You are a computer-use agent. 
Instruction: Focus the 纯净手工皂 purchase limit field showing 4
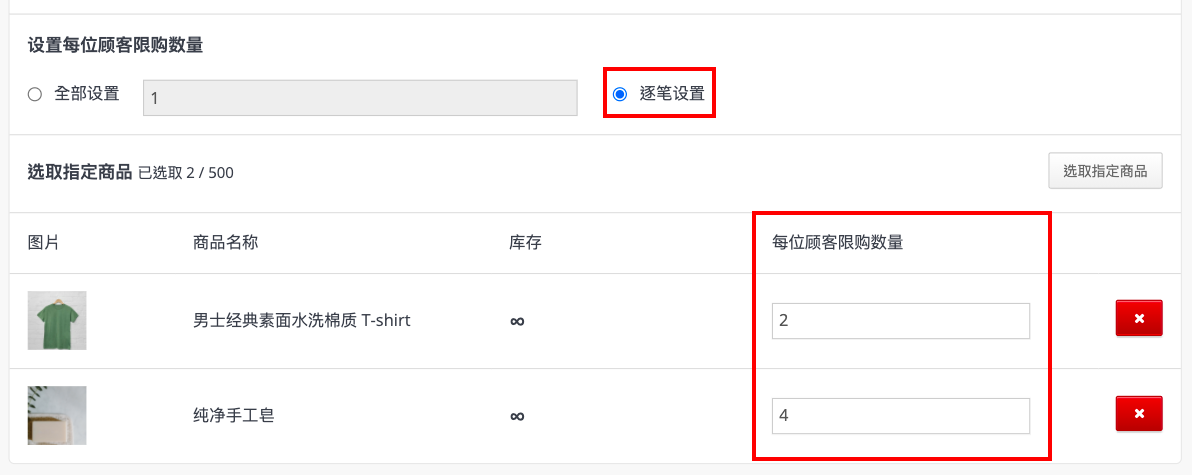point(901,416)
